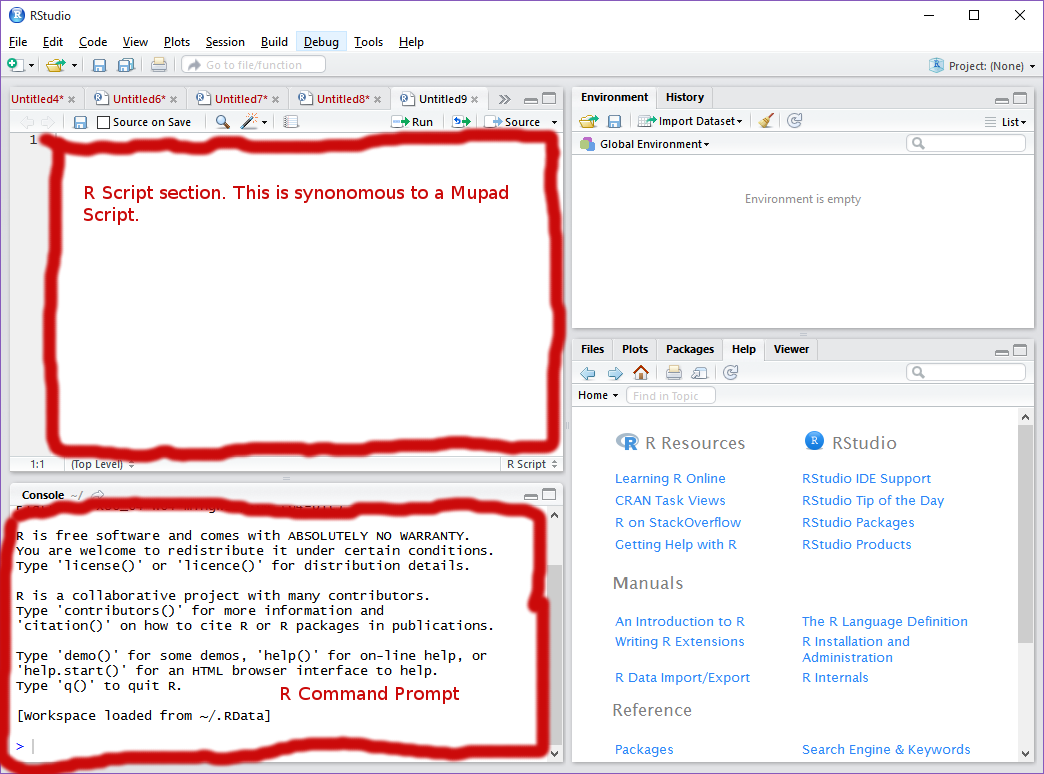Open the List view dropdown
This screenshot has width=1044, height=774.
1005,122
